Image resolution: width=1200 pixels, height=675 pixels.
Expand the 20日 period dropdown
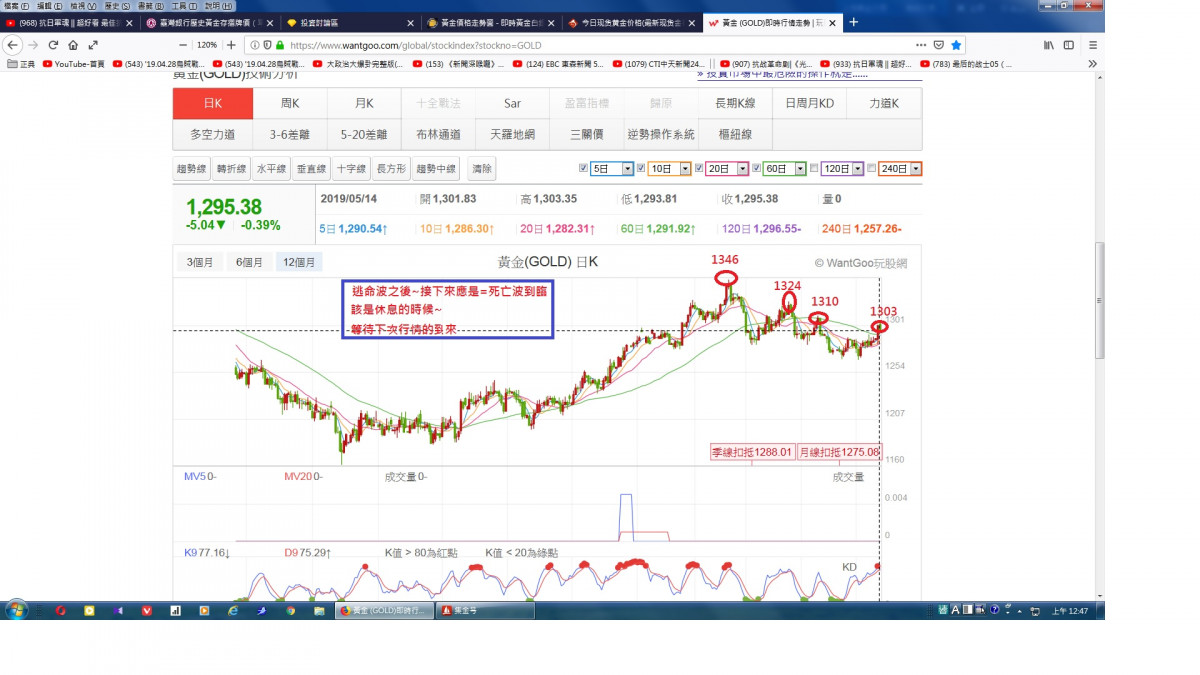[x=743, y=169]
